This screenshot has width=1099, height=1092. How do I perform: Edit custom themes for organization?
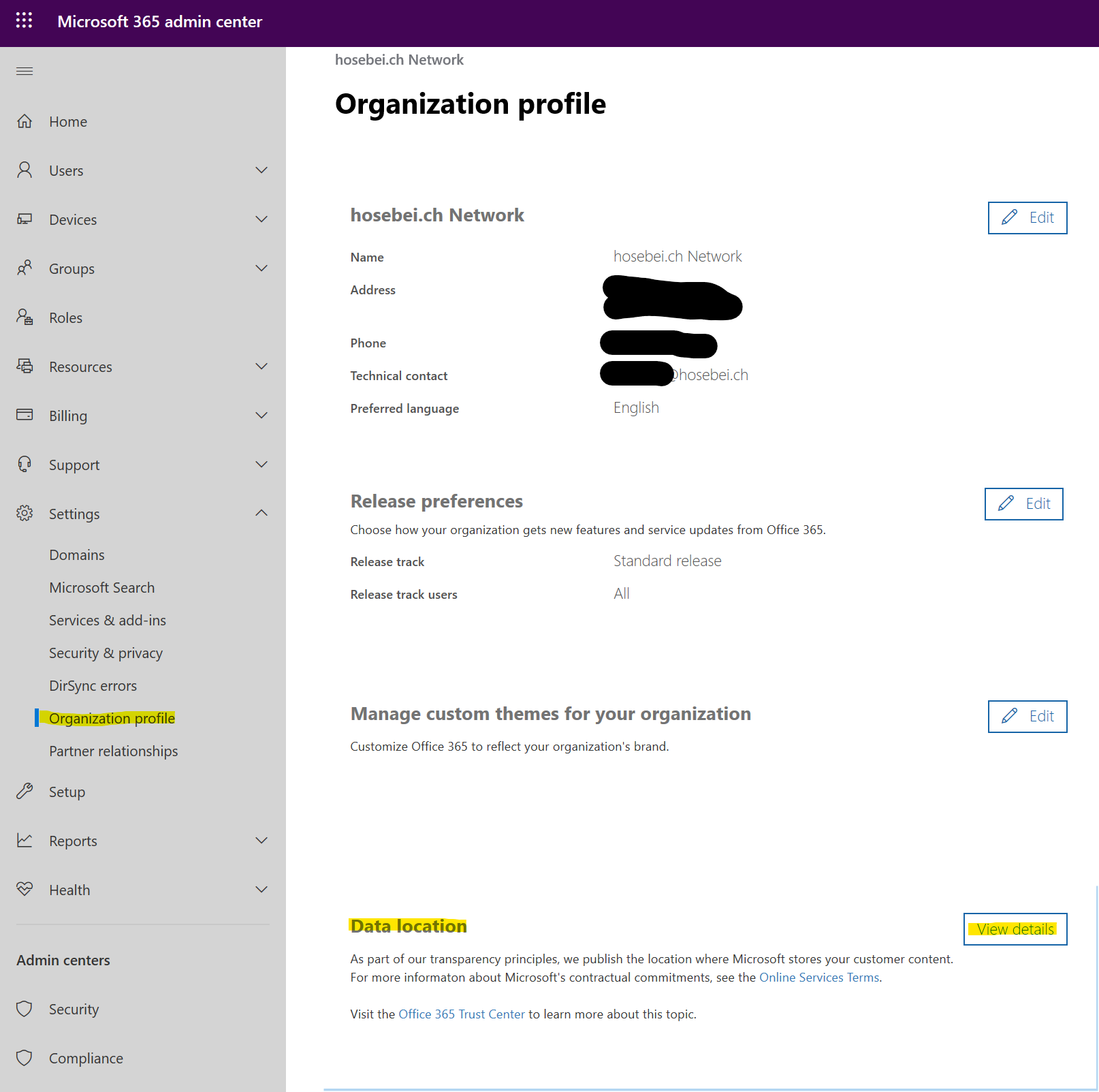[1028, 717]
